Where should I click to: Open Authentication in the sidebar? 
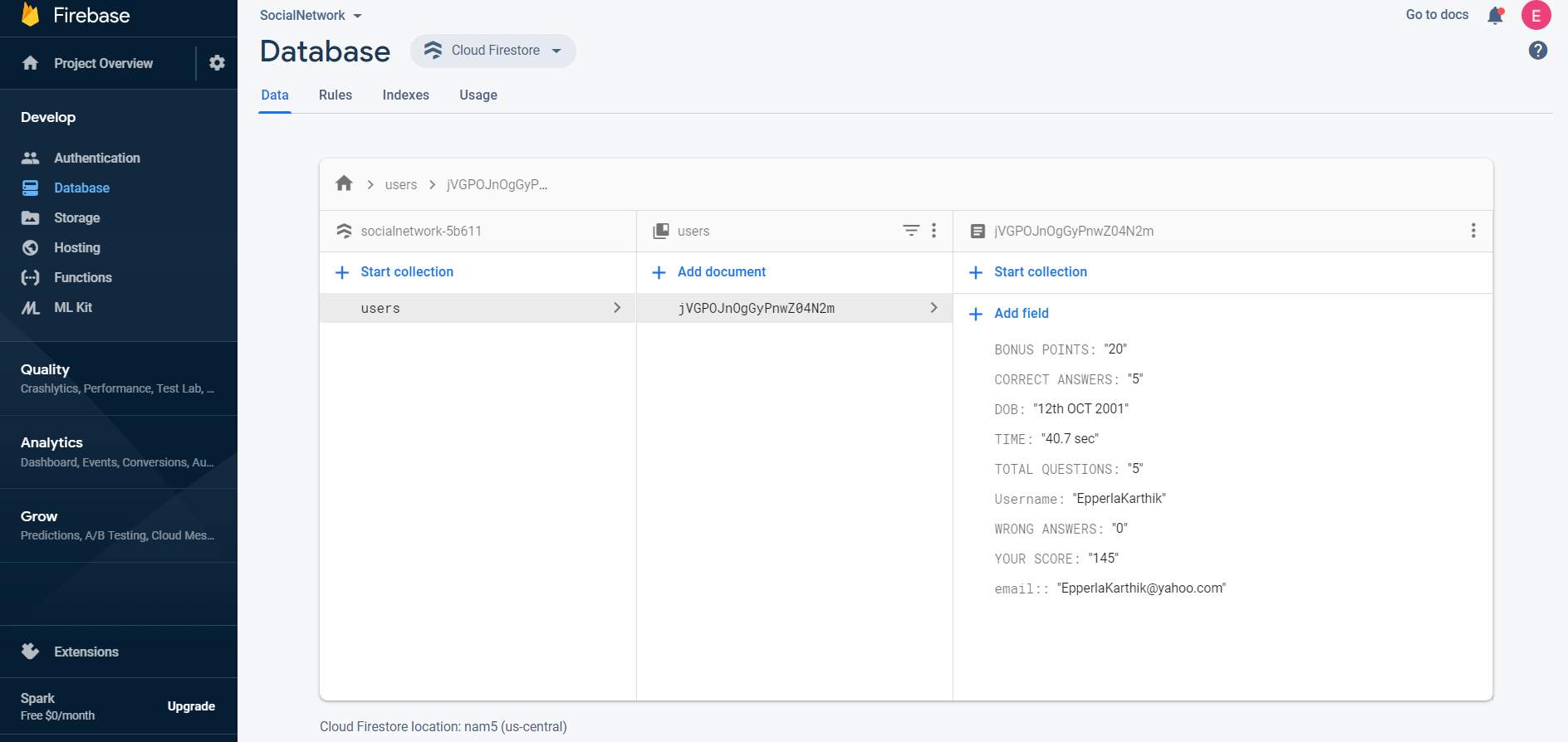(97, 158)
